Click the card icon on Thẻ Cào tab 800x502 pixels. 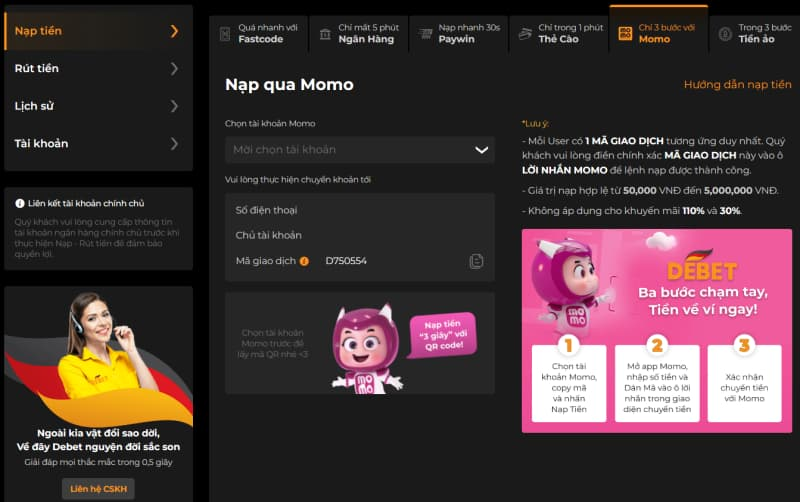[525, 34]
